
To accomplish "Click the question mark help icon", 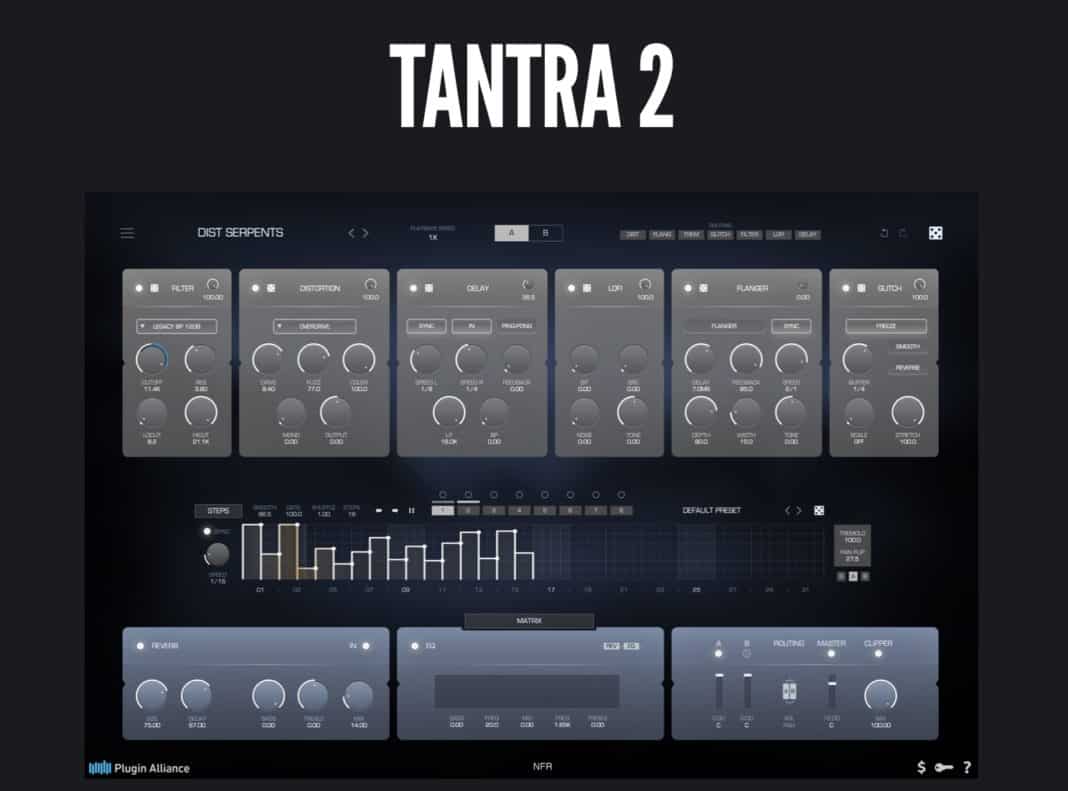I will (967, 767).
